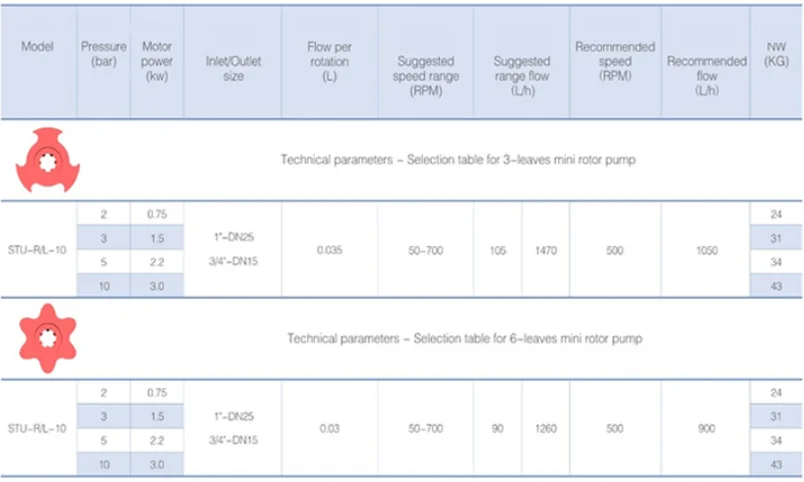Select the Inlet/Outlet size header
The height and width of the screenshot is (482, 804).
(x=233, y=69)
